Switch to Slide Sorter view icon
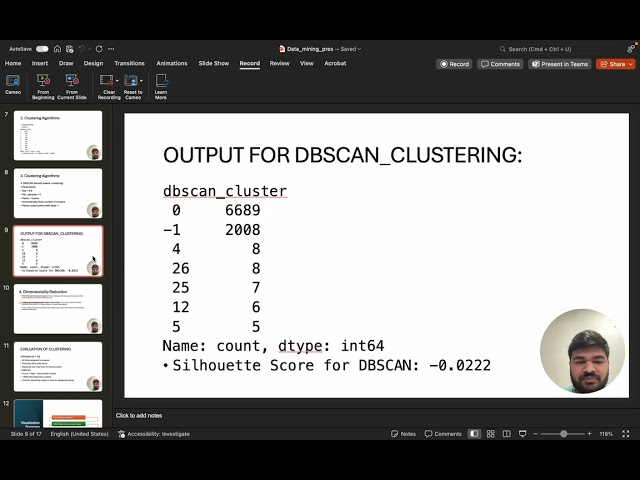 (x=491, y=434)
